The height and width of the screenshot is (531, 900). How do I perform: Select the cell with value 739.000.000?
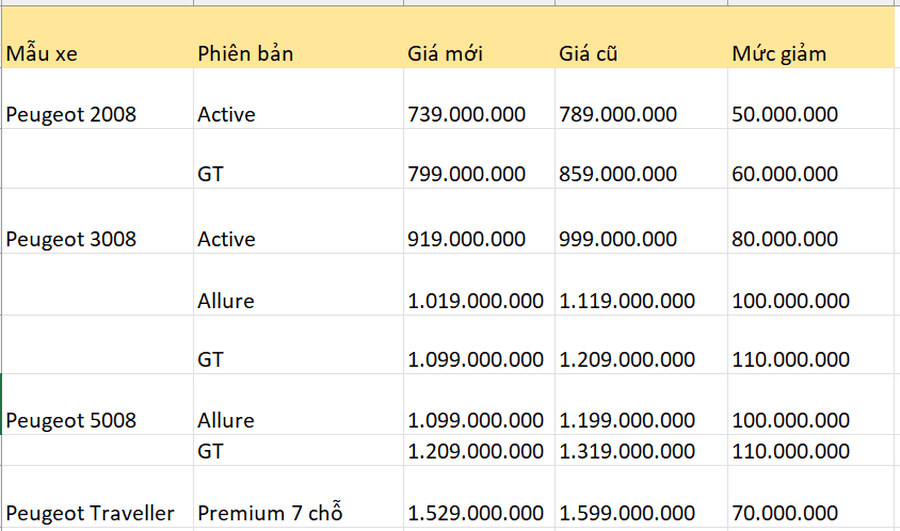tap(467, 114)
